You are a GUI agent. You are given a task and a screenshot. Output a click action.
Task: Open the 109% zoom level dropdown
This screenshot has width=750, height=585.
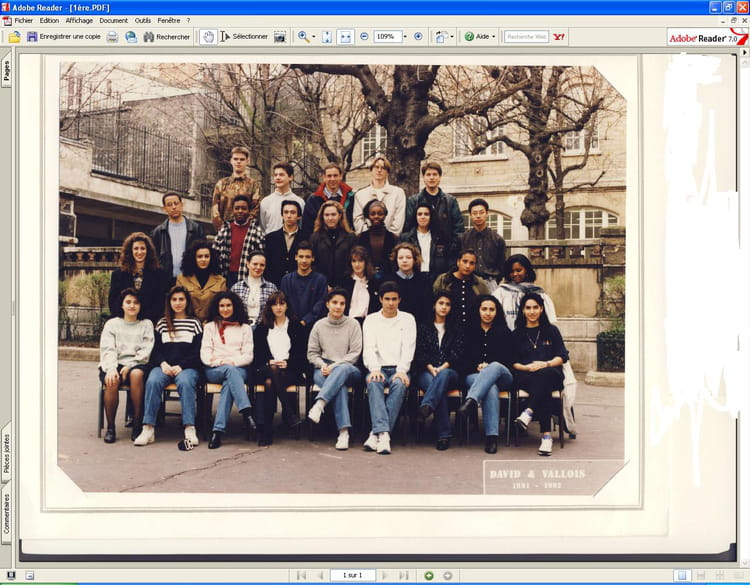407,37
